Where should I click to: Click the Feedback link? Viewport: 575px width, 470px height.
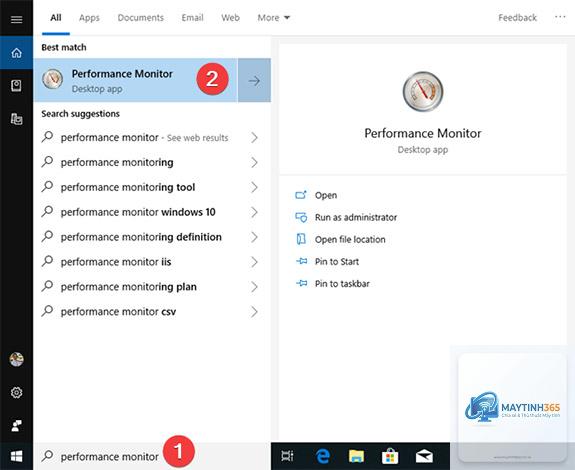tap(517, 18)
